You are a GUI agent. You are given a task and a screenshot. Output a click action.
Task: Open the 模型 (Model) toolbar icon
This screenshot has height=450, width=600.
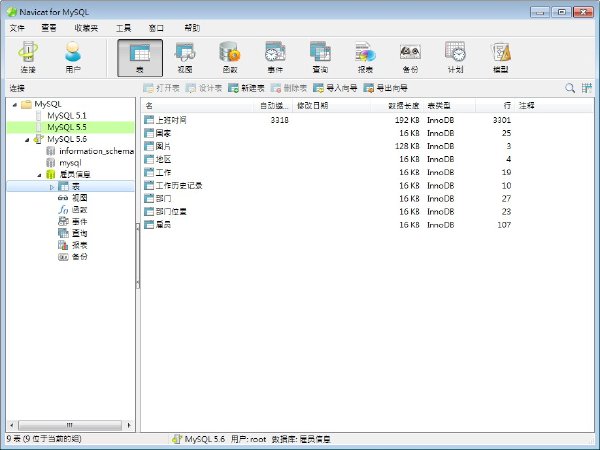coord(501,57)
